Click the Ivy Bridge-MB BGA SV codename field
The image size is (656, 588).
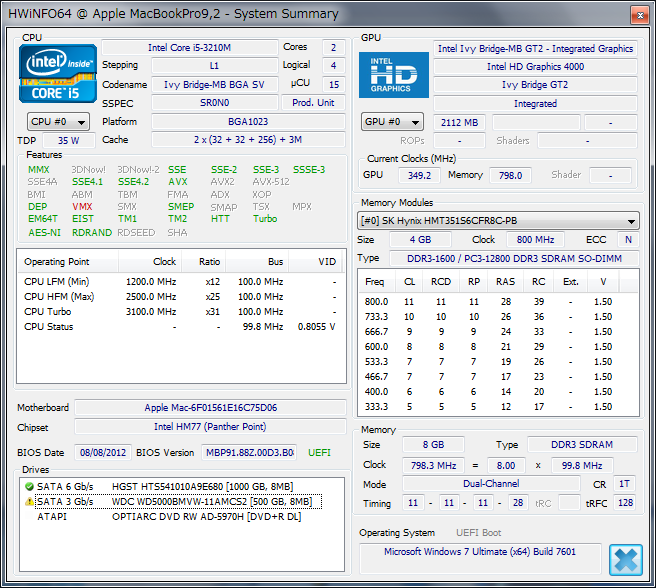(215, 85)
